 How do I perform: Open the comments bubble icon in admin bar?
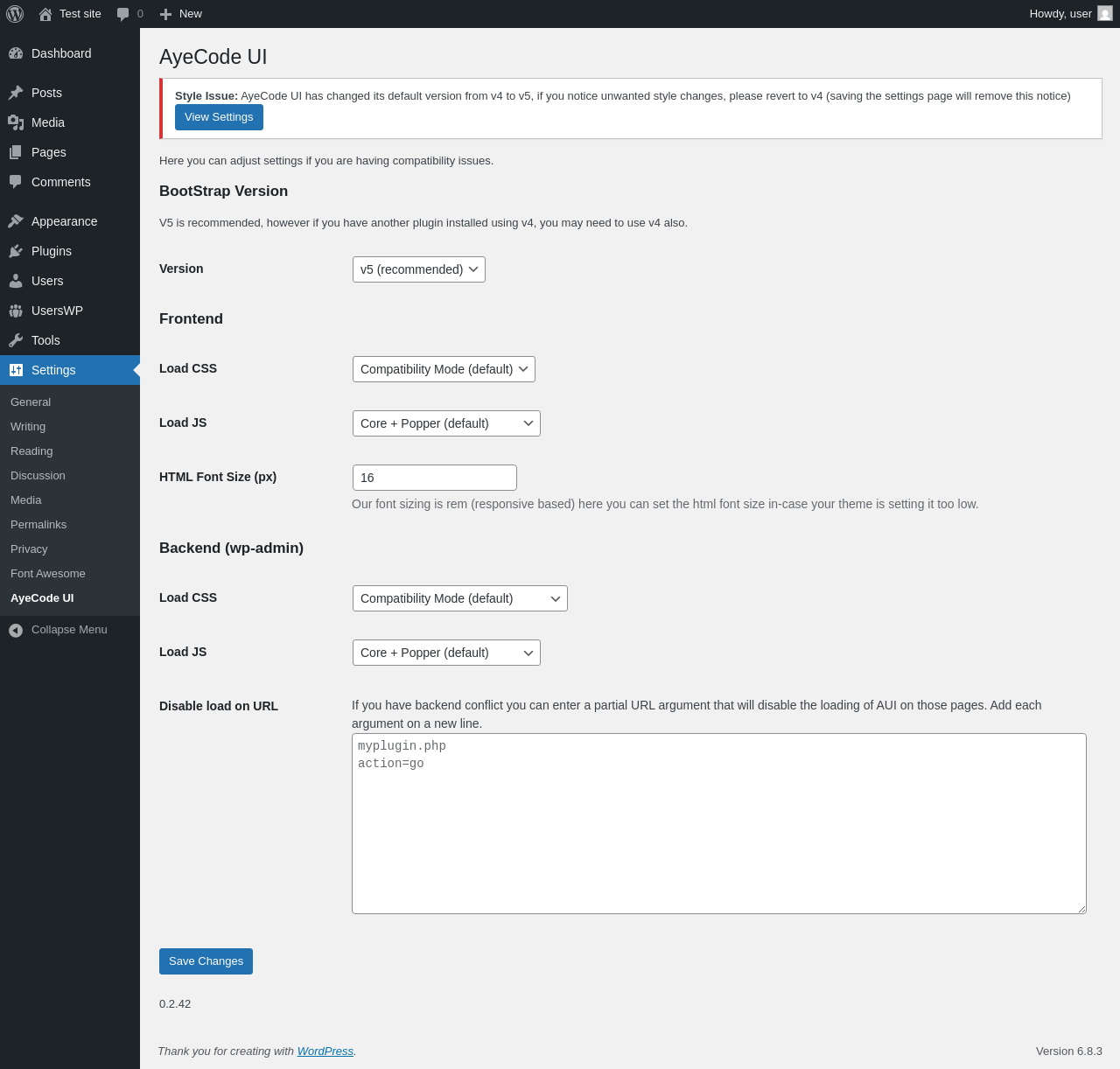(123, 14)
